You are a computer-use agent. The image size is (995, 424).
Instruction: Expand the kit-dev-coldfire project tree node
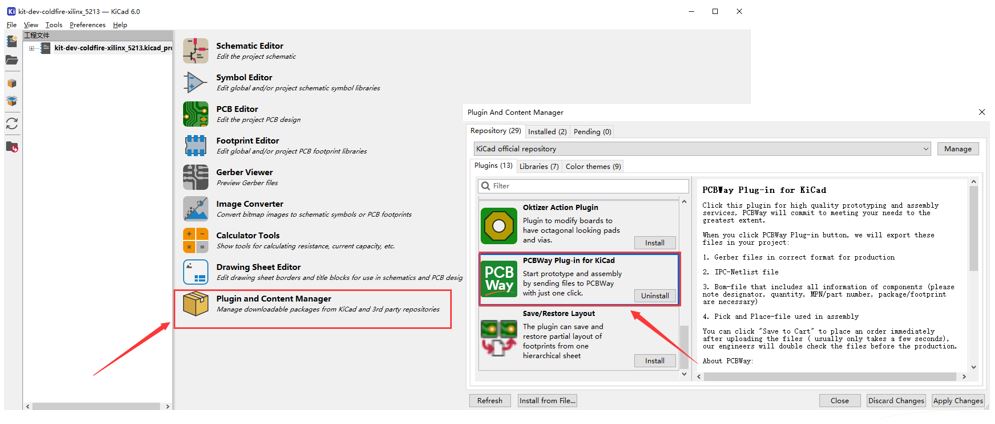tap(32, 48)
